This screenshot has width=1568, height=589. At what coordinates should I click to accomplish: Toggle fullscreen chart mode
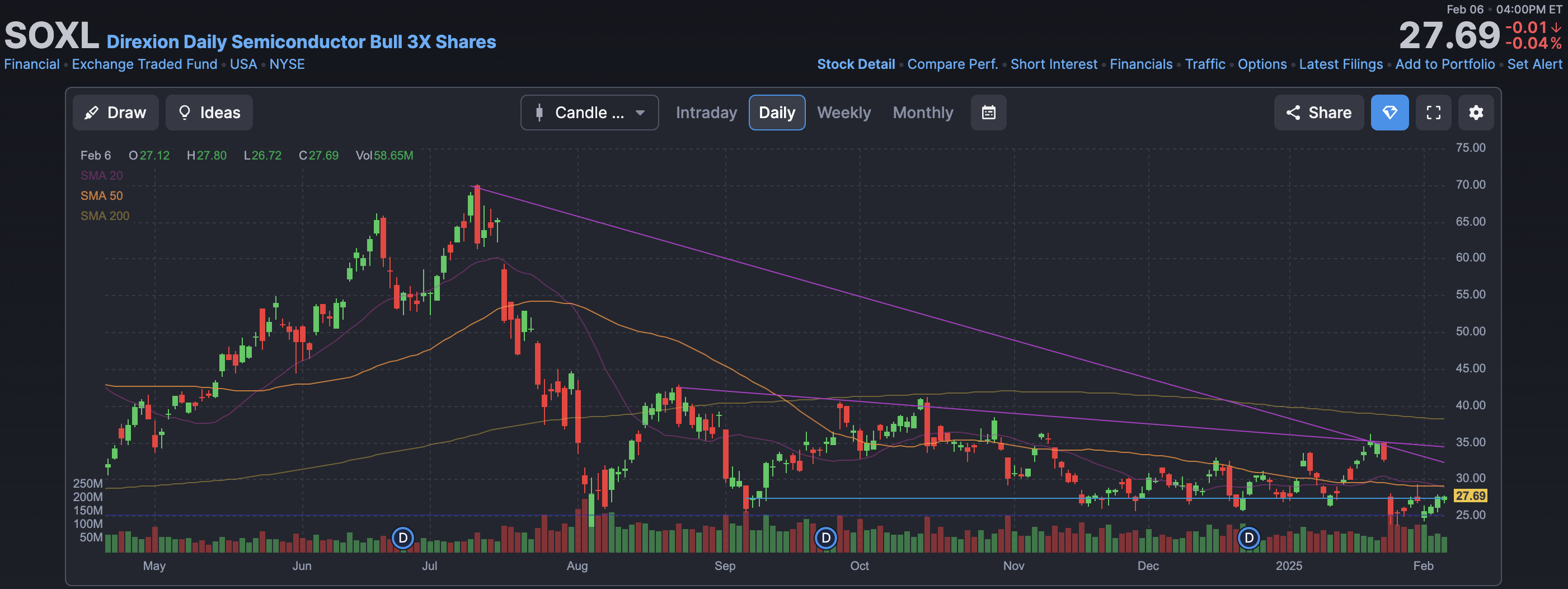(1434, 113)
